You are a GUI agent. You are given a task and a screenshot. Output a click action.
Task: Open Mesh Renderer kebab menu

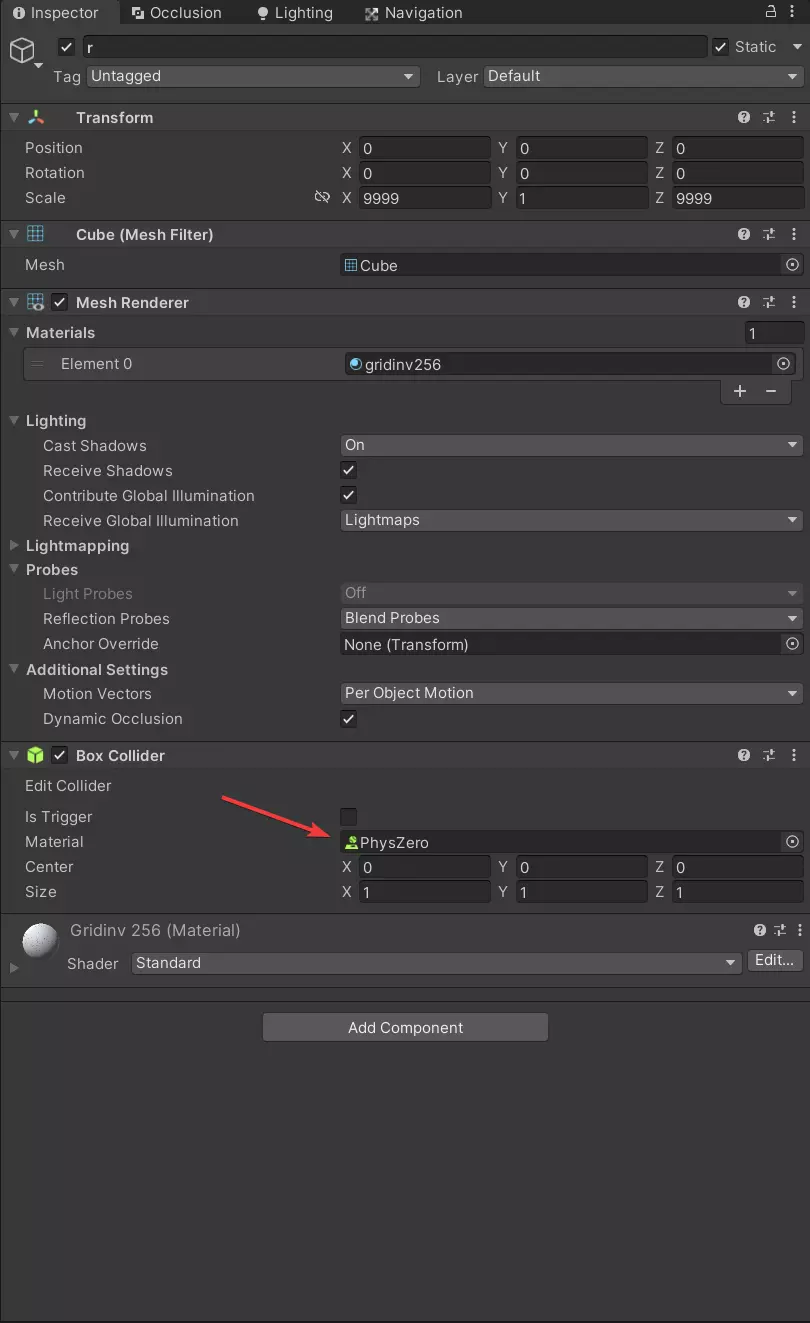[794, 303]
